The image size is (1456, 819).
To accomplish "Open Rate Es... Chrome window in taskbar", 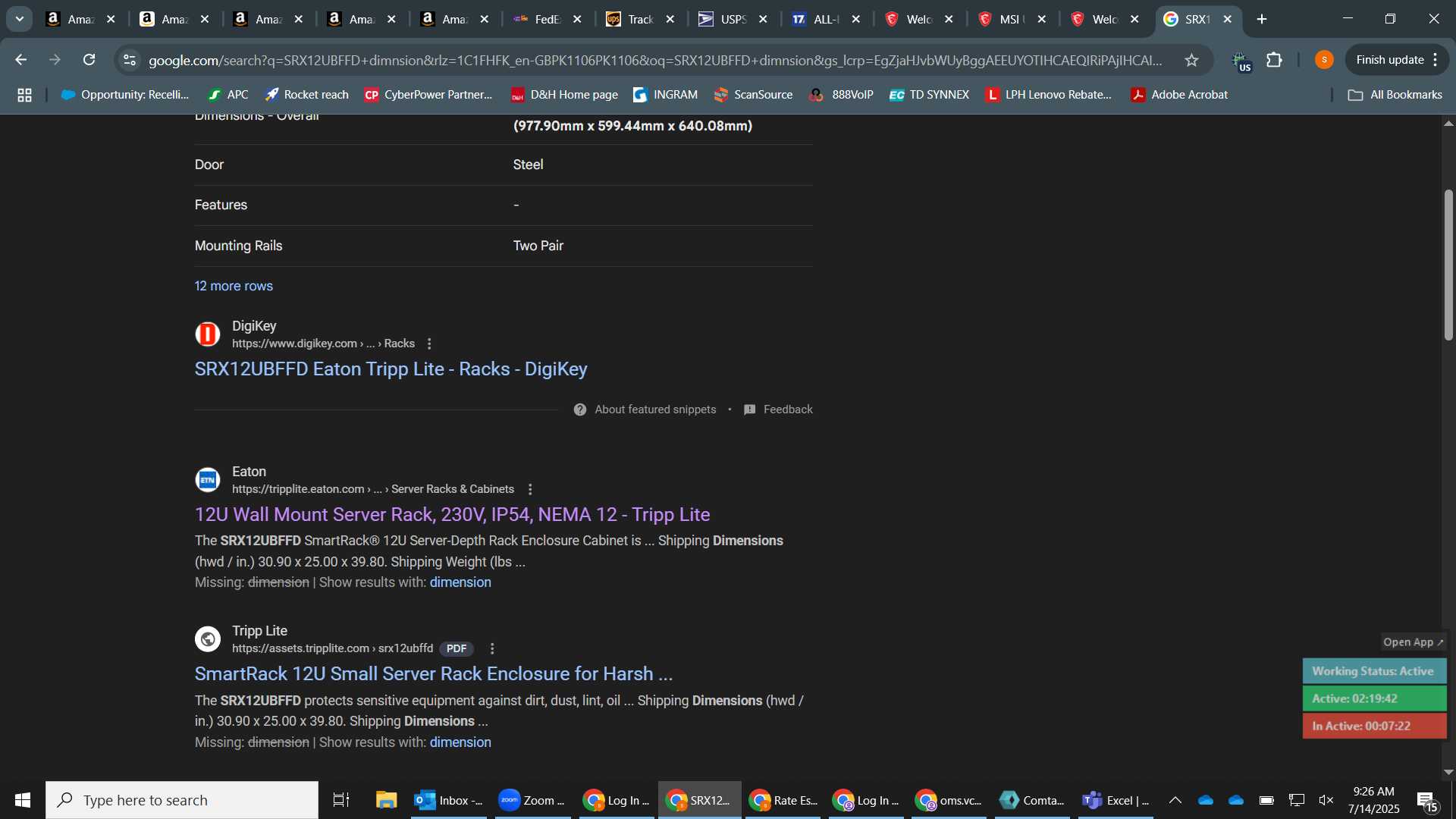I will point(783,800).
